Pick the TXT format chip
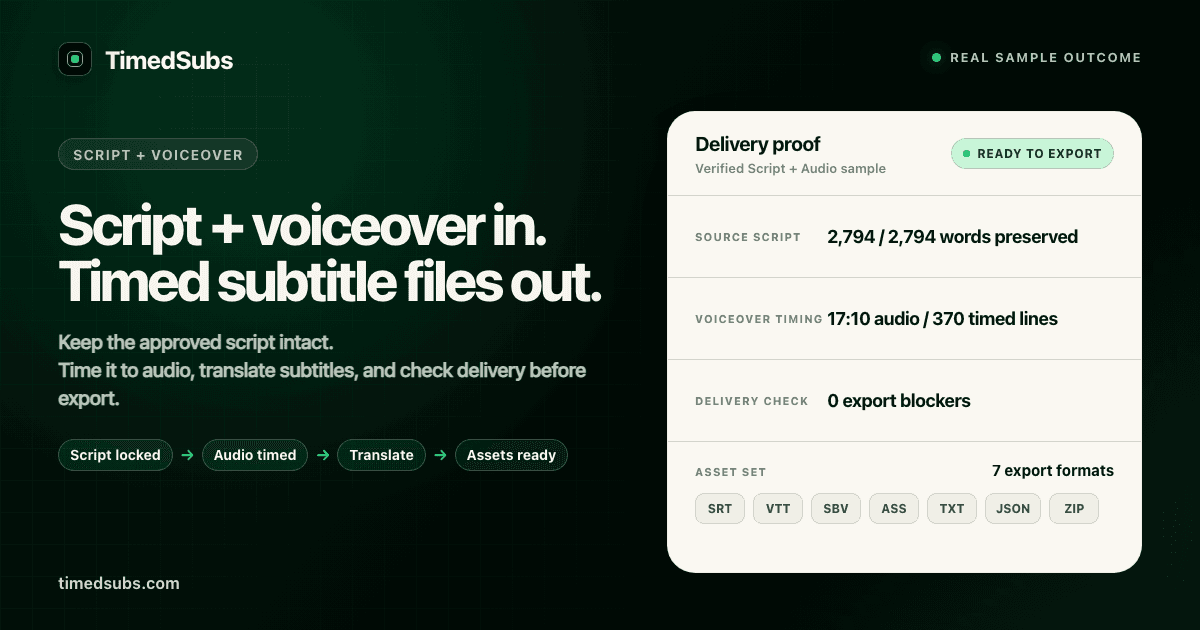Image resolution: width=1200 pixels, height=630 pixels. pos(952,508)
